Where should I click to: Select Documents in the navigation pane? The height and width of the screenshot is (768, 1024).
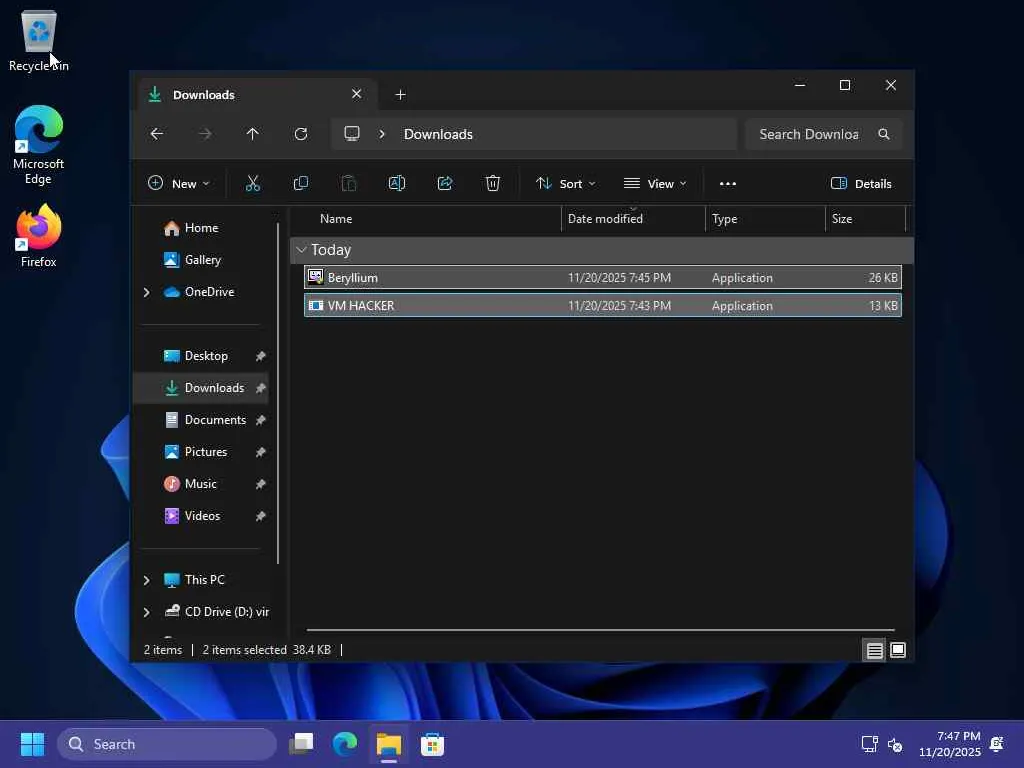214,420
